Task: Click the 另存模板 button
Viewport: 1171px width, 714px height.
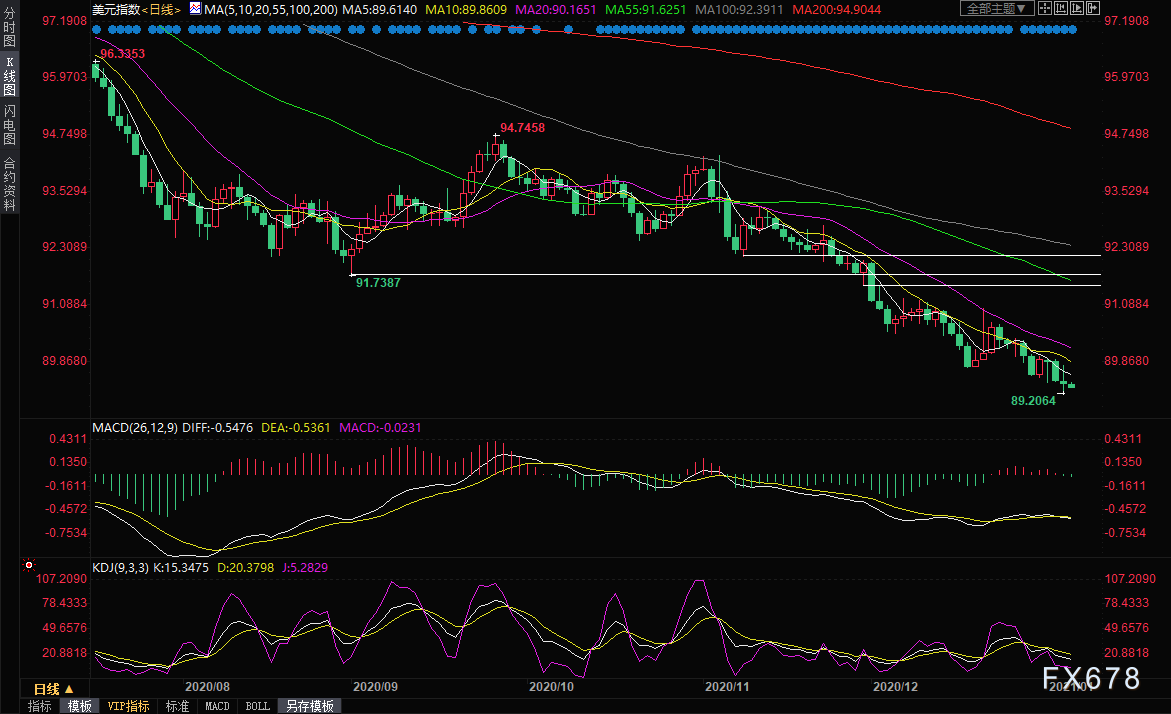Action: coord(311,706)
